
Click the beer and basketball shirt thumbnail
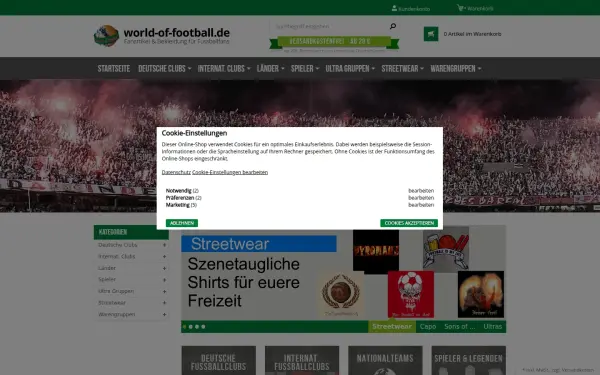coord(446,249)
